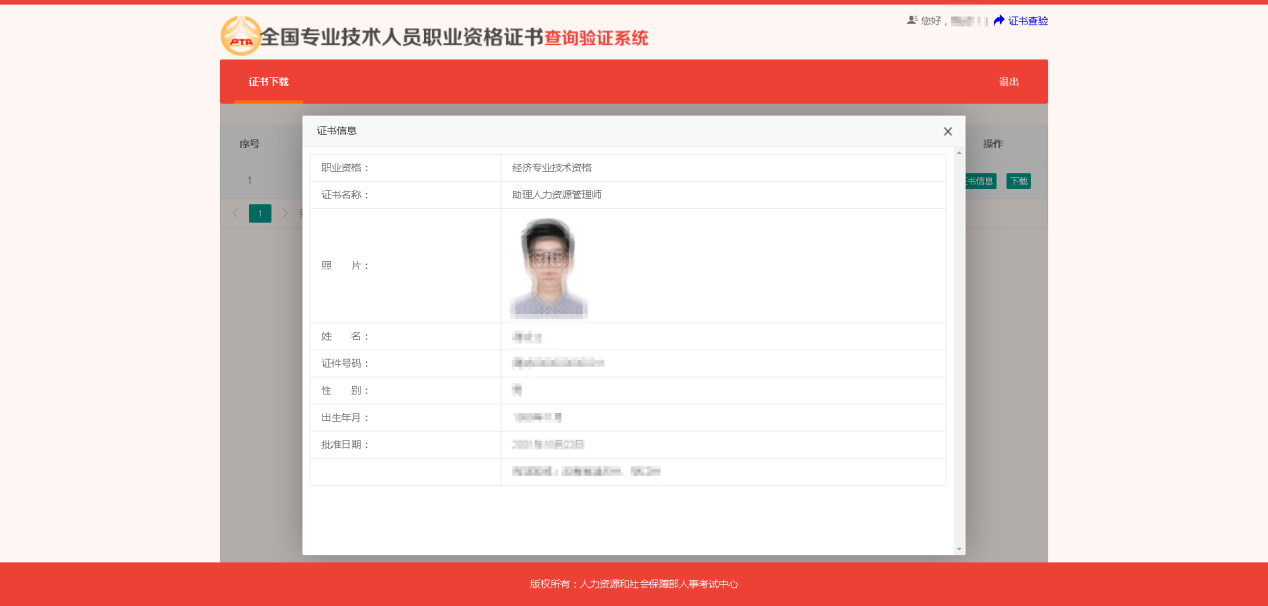
Task: Open the 证书查验 link
Action: [x=1026, y=20]
